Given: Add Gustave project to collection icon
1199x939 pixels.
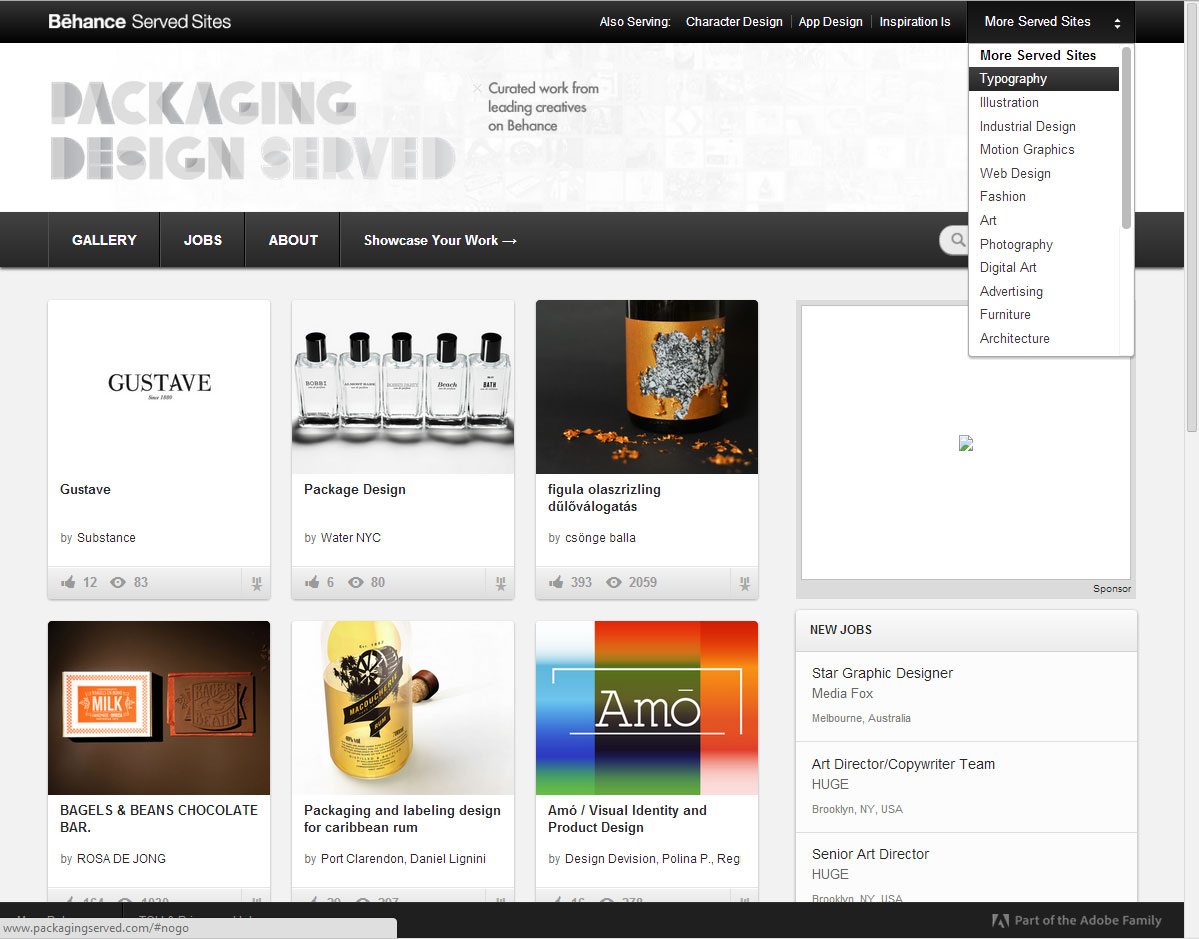Looking at the screenshot, I should [x=257, y=583].
